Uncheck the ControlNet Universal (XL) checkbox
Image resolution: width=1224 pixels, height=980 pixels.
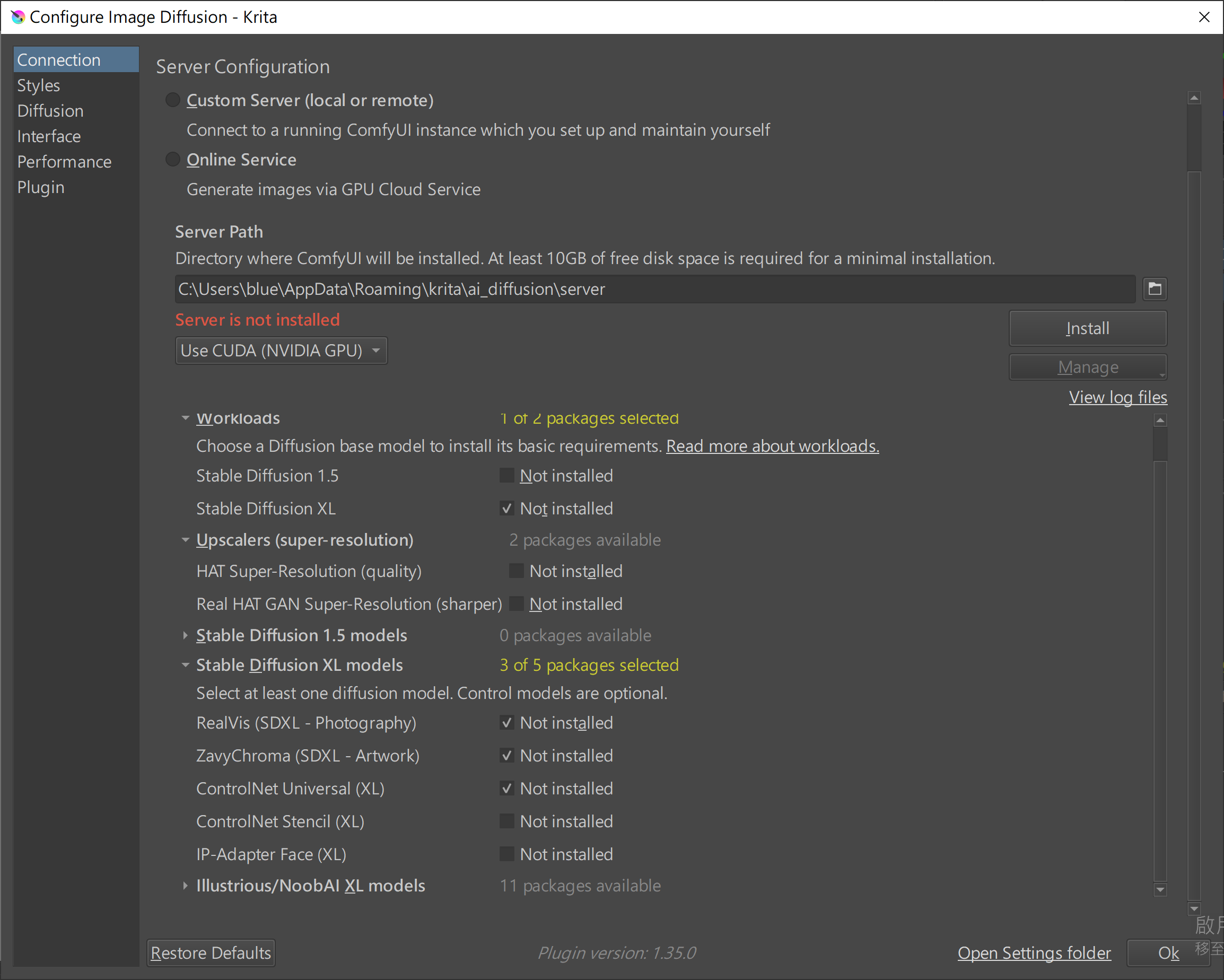506,789
